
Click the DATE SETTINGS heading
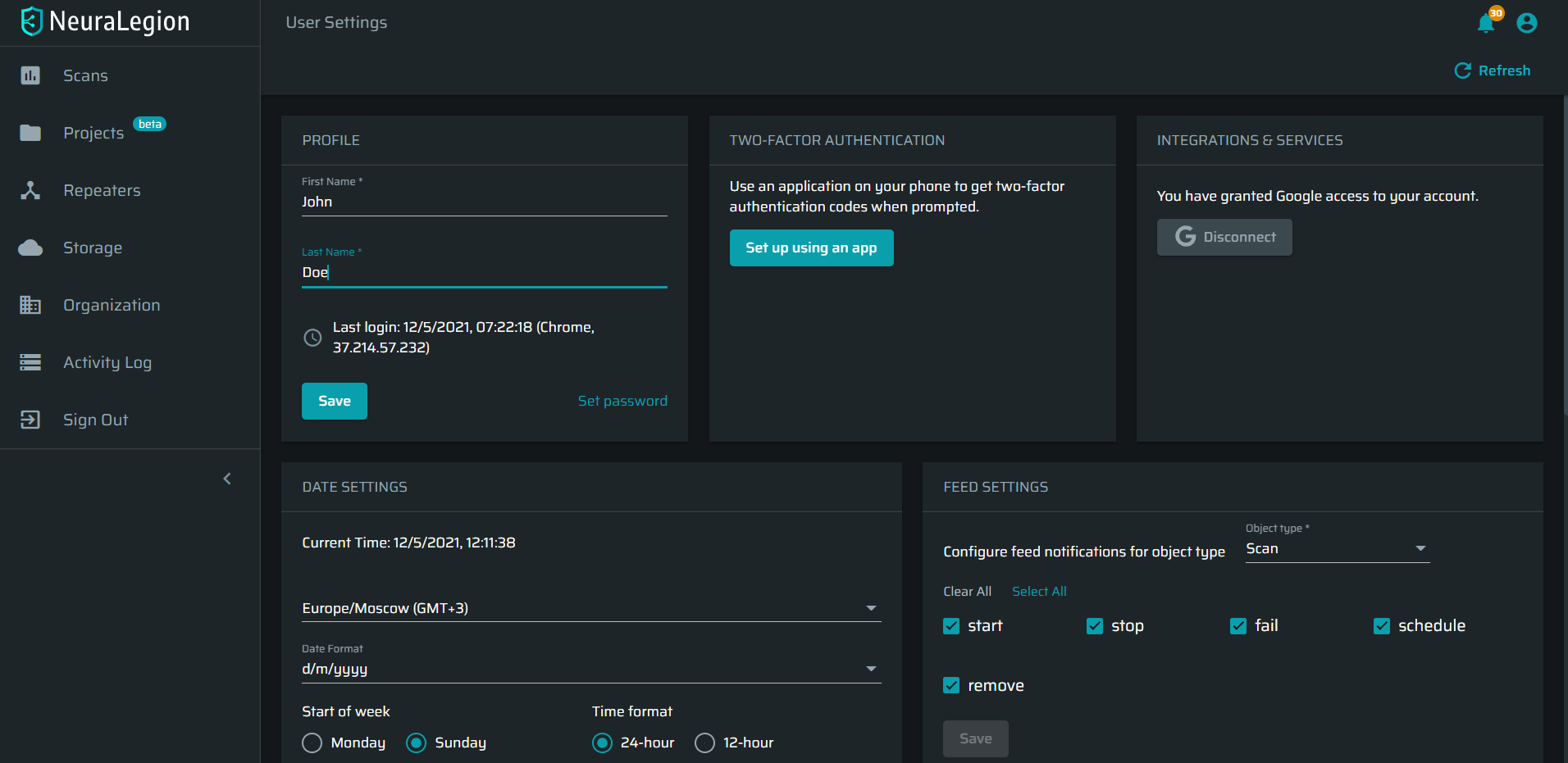click(x=354, y=487)
